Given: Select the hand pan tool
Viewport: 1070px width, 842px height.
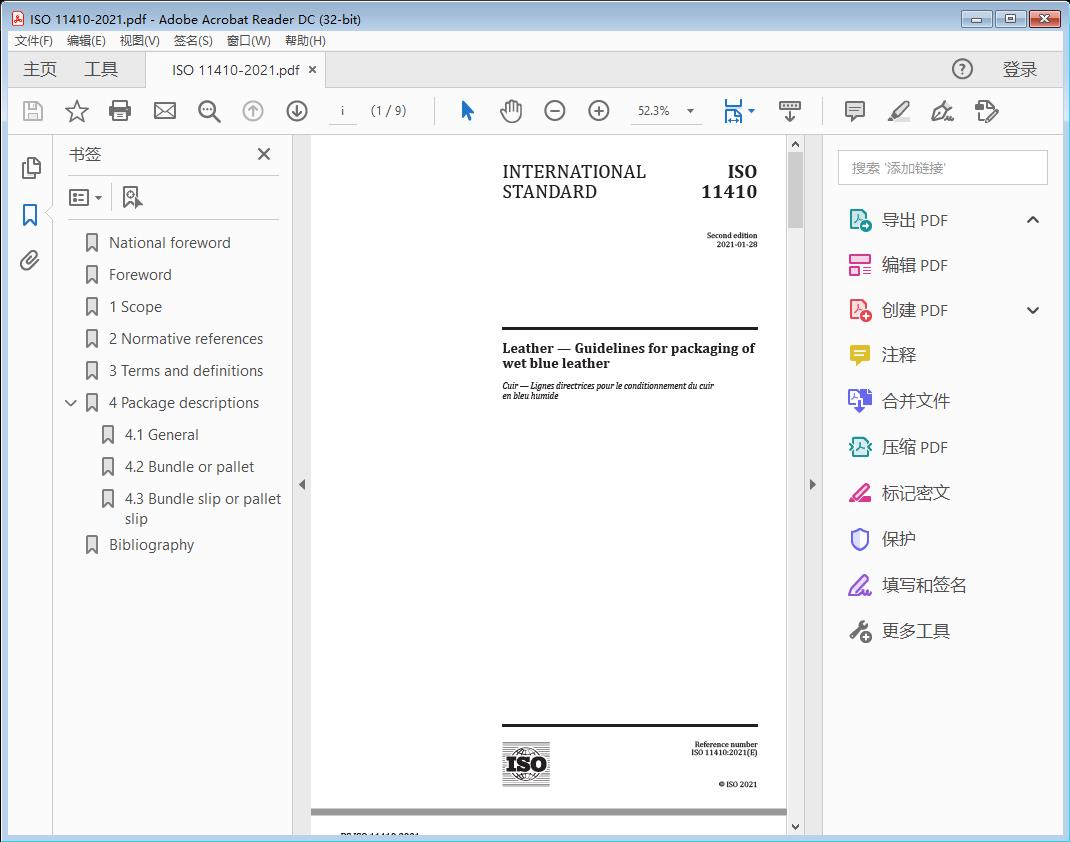Looking at the screenshot, I should coord(511,111).
